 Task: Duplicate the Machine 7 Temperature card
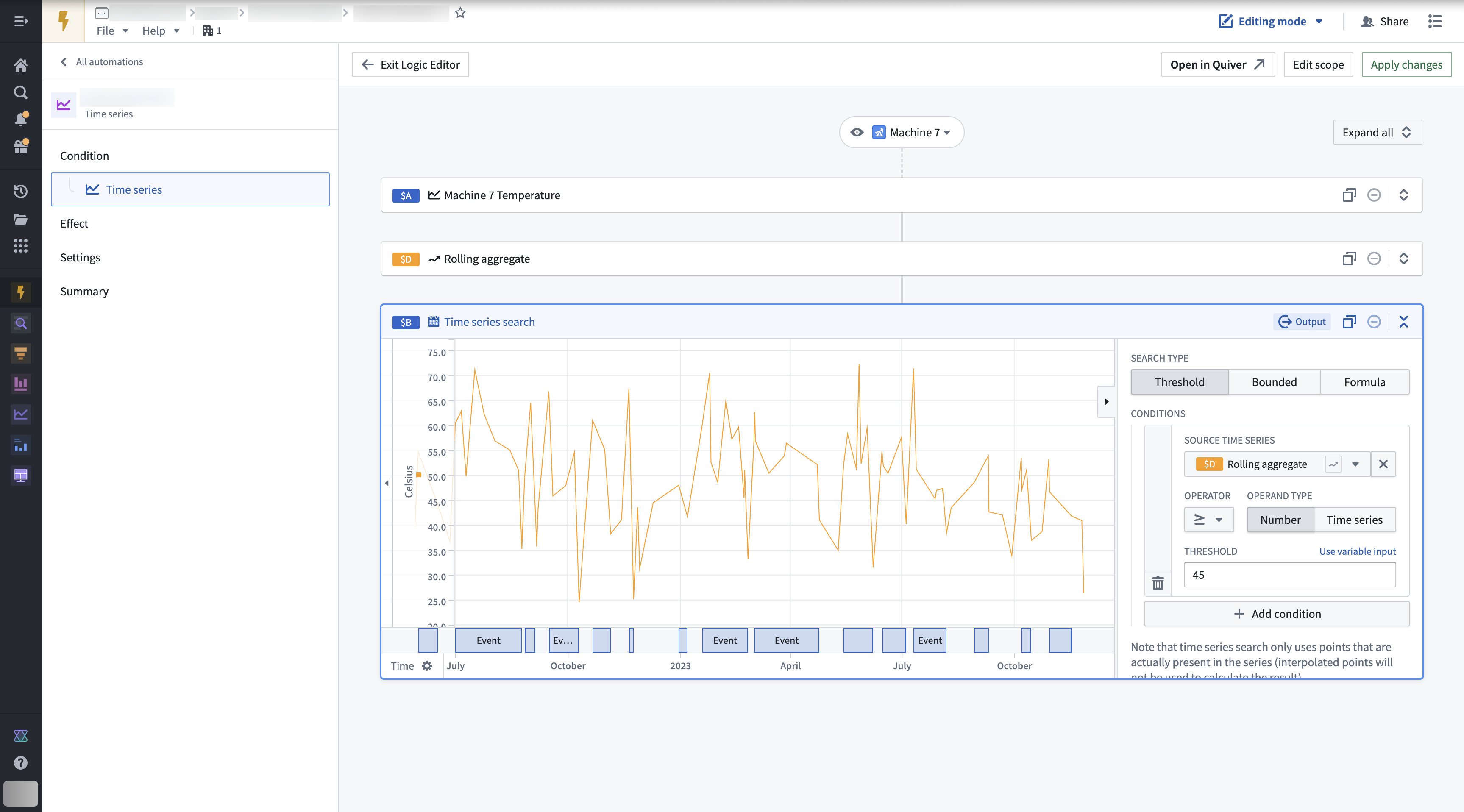pos(1349,195)
